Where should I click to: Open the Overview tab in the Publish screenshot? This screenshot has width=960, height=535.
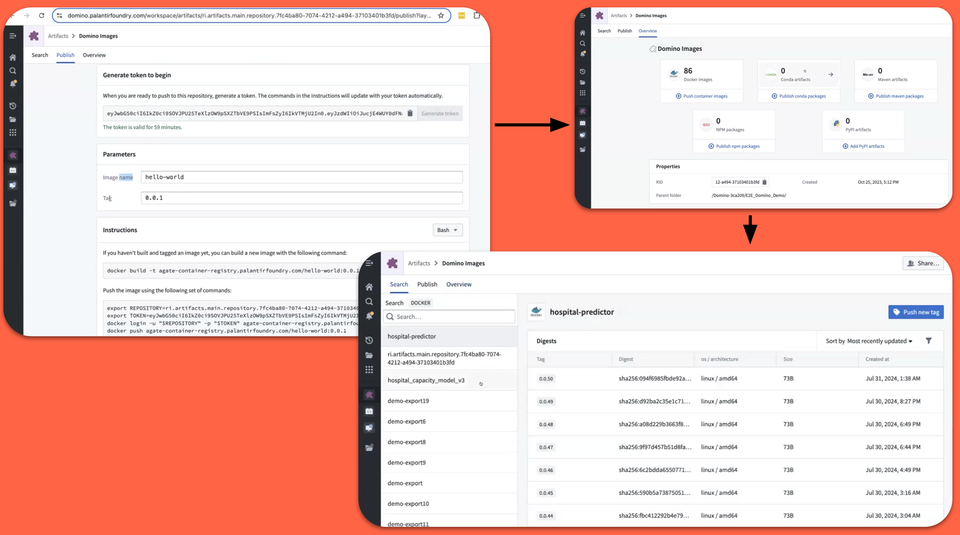(94, 55)
